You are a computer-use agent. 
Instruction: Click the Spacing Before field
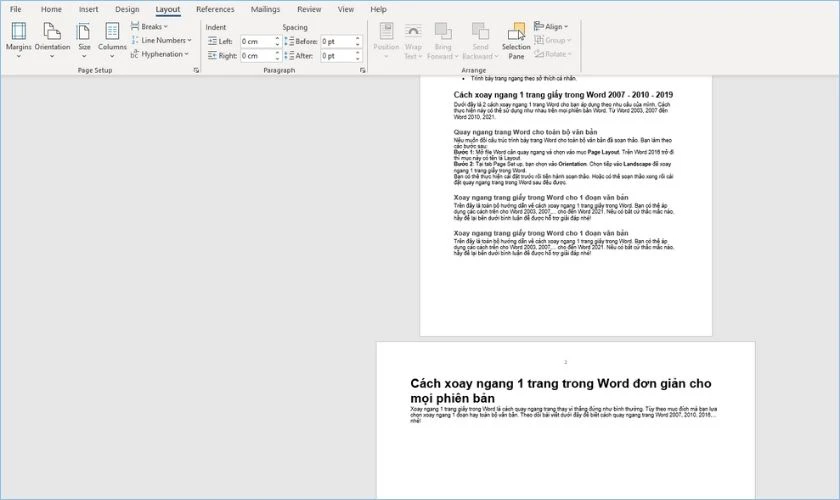pos(337,41)
